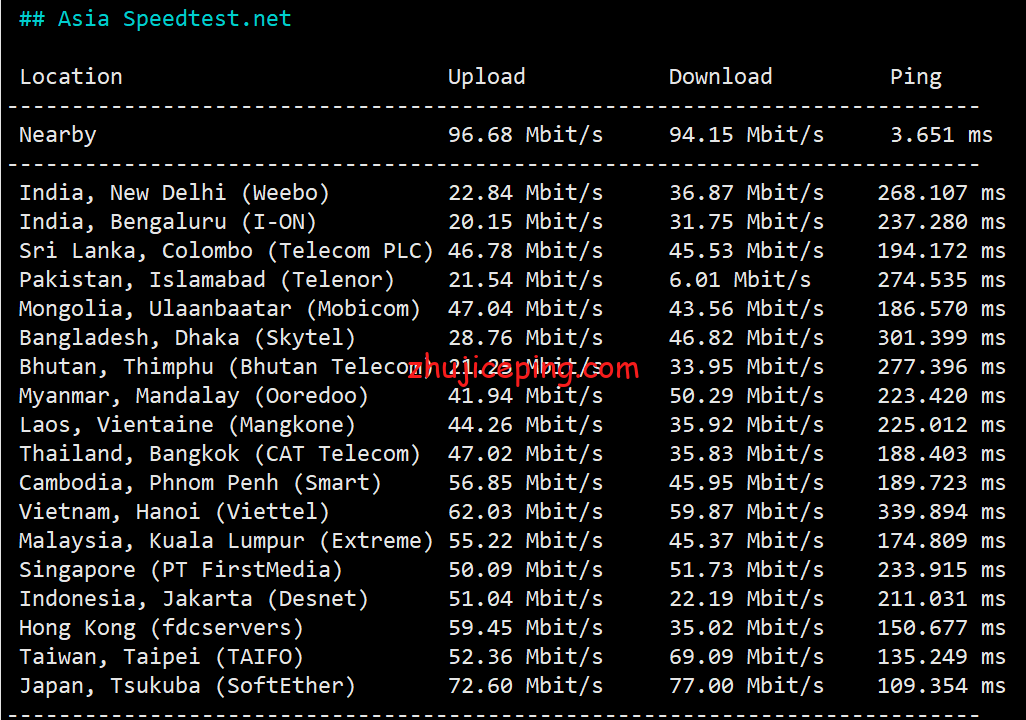This screenshot has width=1026, height=720.
Task: Select "Indonesia, Jakarta (Desnet)" location
Action: 194,599
